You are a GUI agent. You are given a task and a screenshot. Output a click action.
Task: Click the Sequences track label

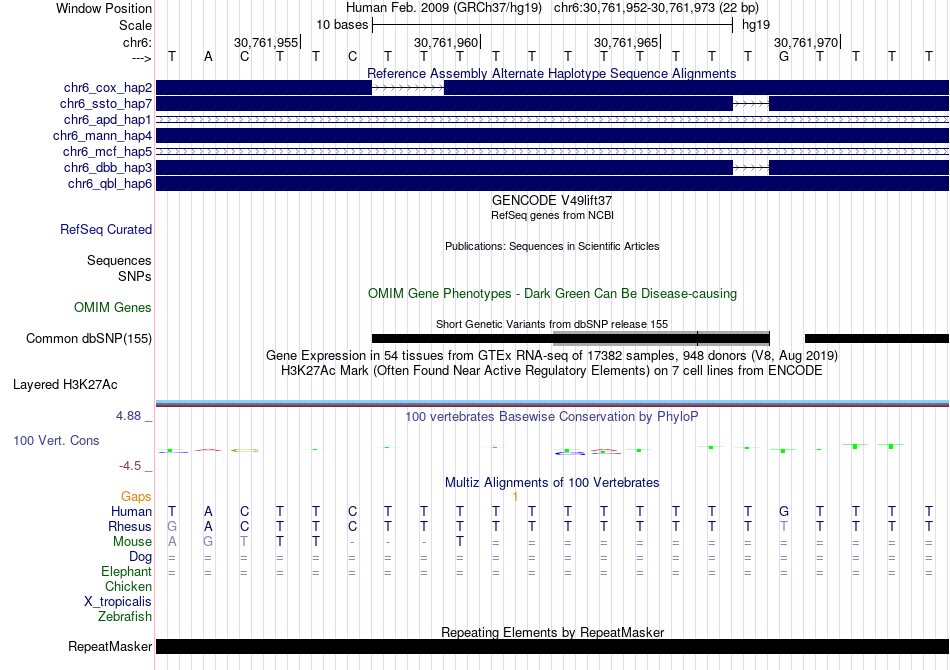pyautogui.click(x=119, y=260)
